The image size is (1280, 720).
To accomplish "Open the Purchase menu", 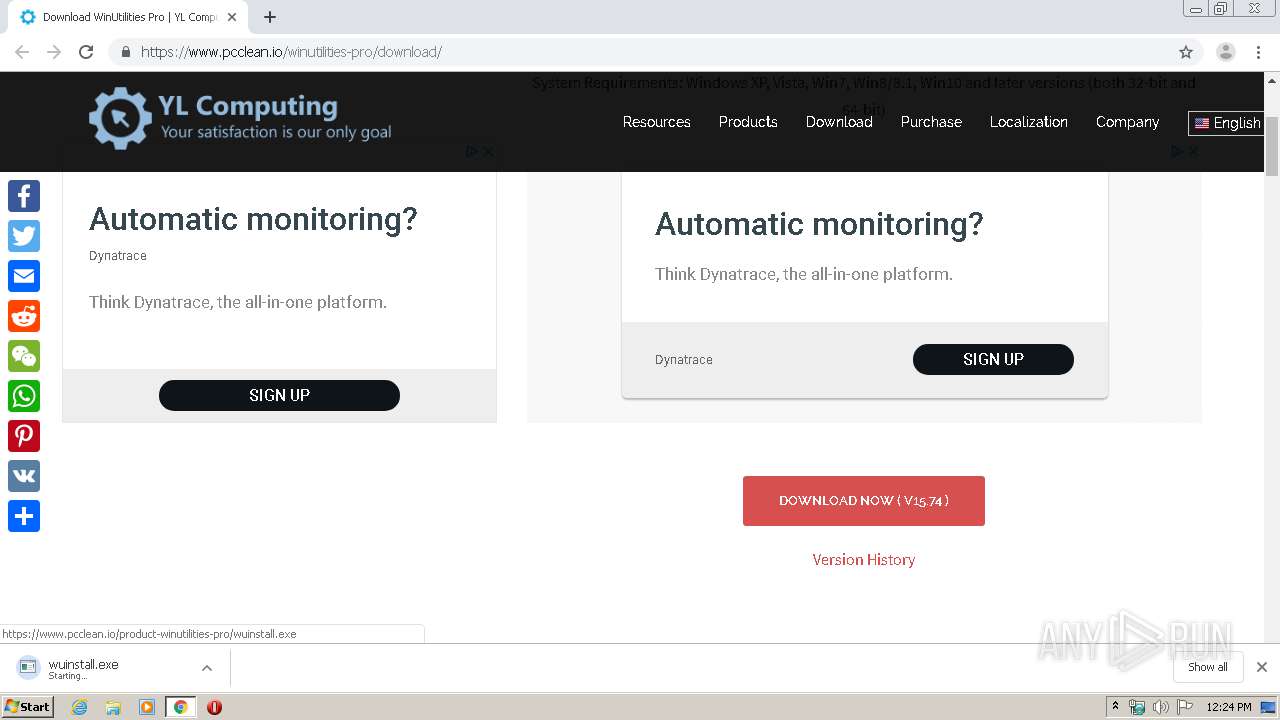I will 931,122.
